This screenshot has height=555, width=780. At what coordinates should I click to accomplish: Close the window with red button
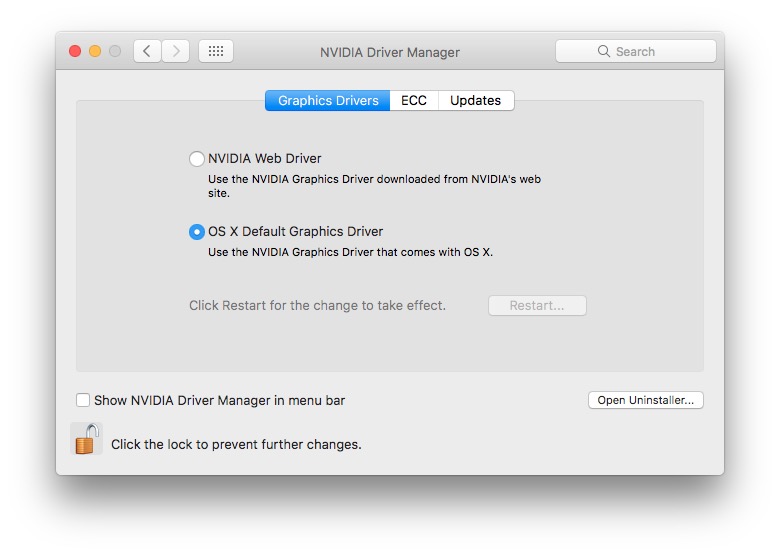click(75, 51)
